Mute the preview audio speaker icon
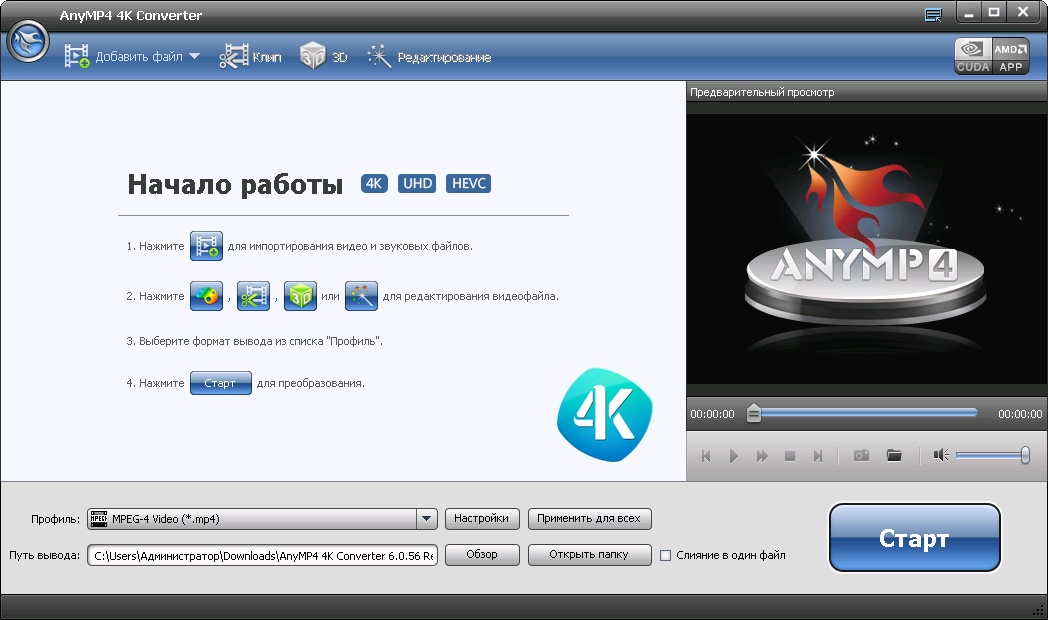The image size is (1048, 620). [x=941, y=455]
